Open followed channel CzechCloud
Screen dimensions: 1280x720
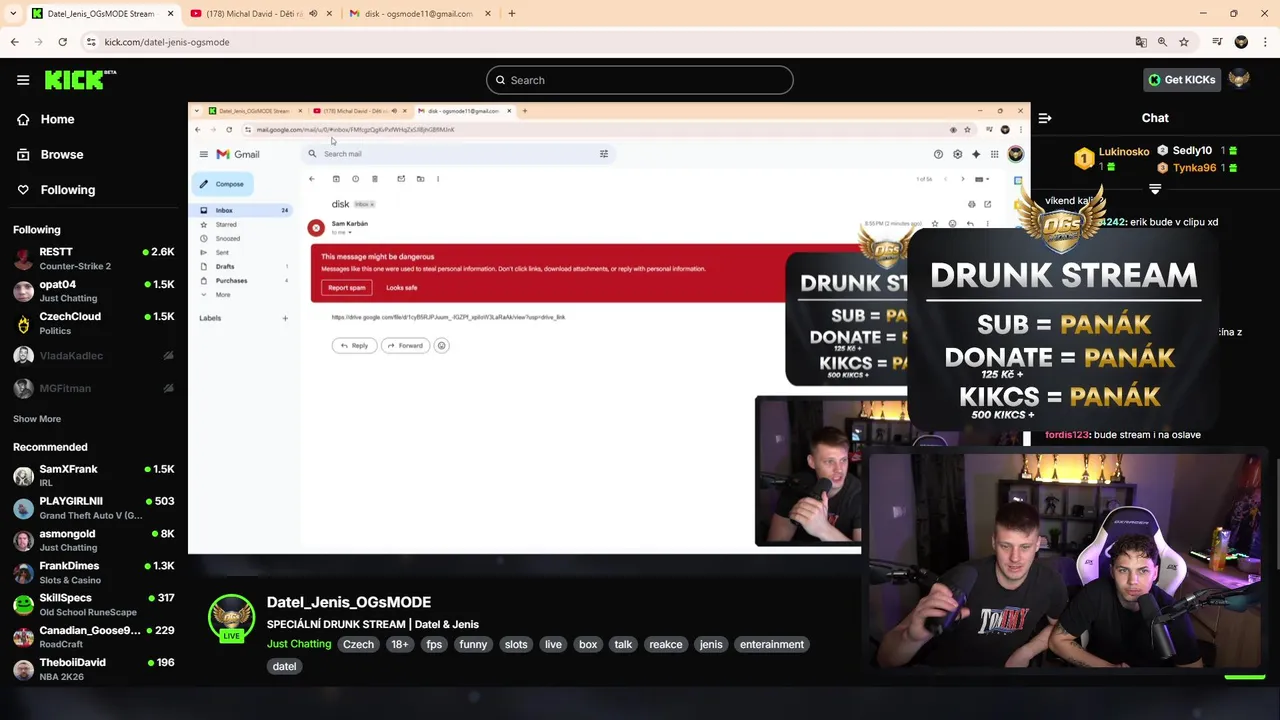(94, 323)
